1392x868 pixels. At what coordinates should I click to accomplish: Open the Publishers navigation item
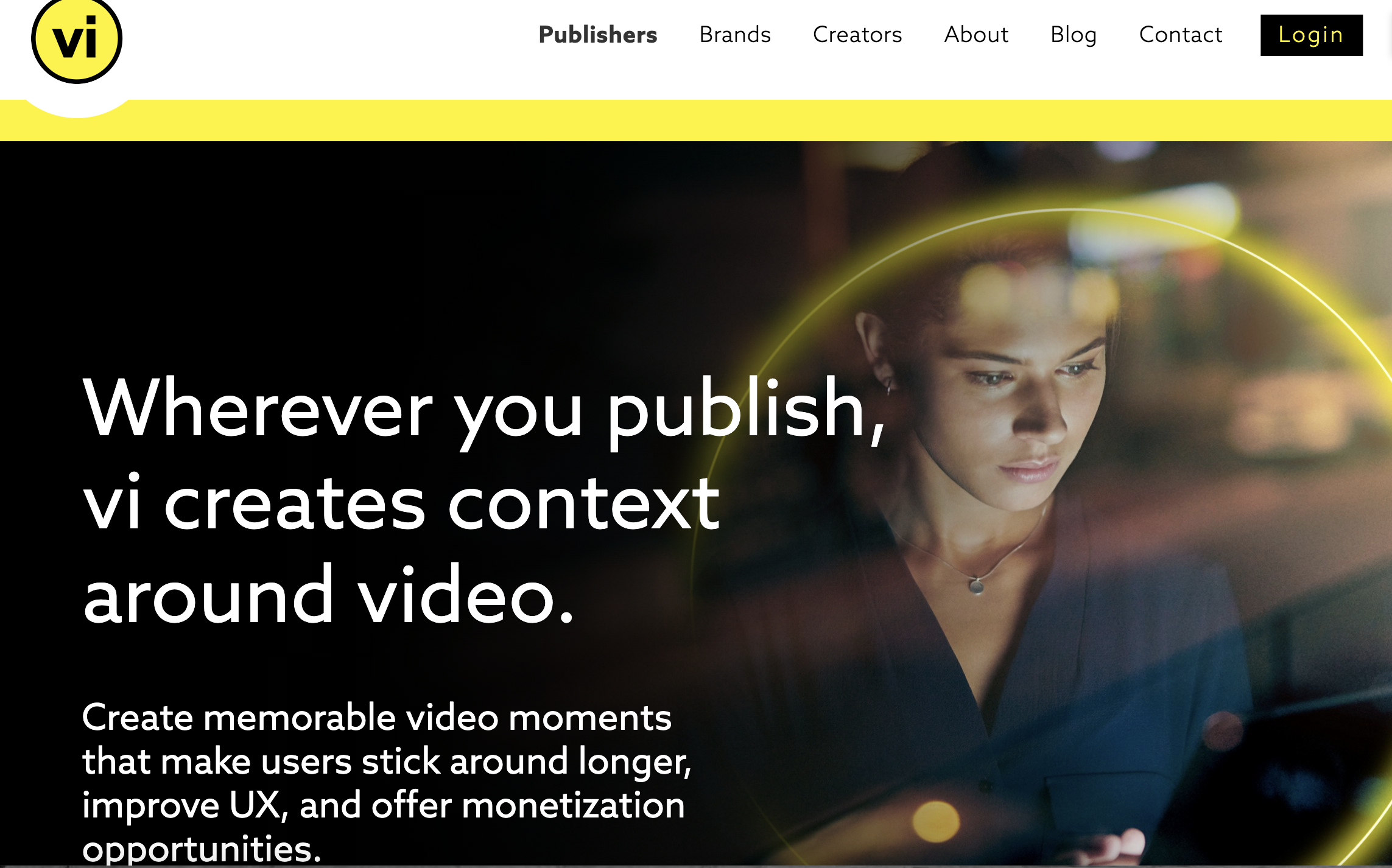pos(598,35)
